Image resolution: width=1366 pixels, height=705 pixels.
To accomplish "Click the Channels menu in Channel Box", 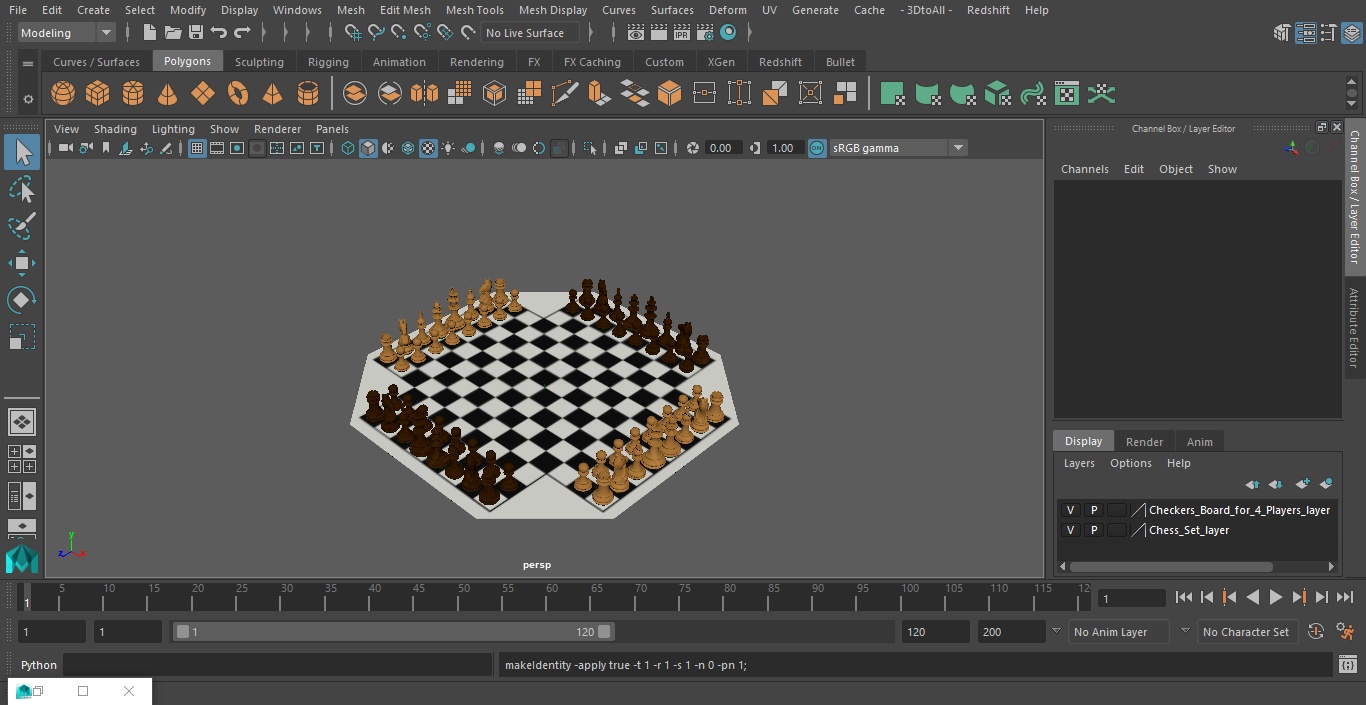I will (x=1085, y=169).
